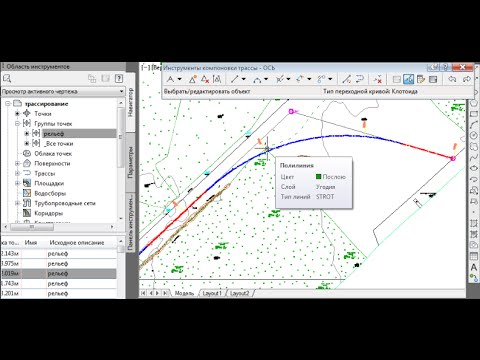This screenshot has height=360, width=480.
Task: Select the Polygon tool in right toolbar
Action: [474, 104]
